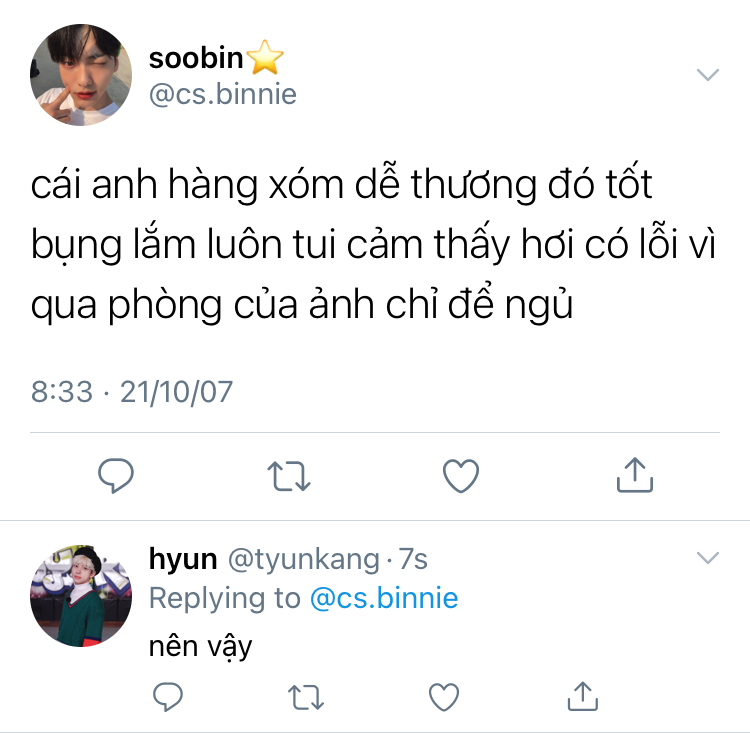This screenshot has height=733, width=750.
Task: Open hyun's profile picture
Action: (x=81, y=596)
